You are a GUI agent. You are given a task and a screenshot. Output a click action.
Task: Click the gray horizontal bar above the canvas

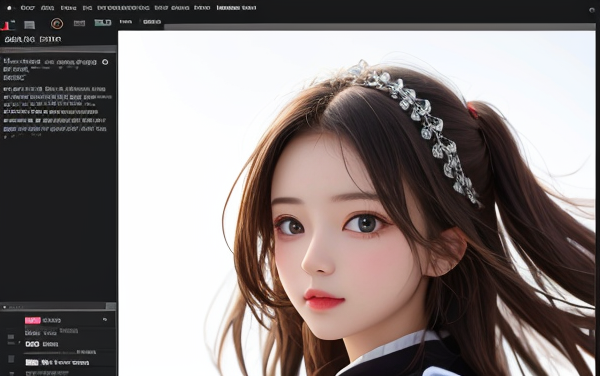pos(380,27)
